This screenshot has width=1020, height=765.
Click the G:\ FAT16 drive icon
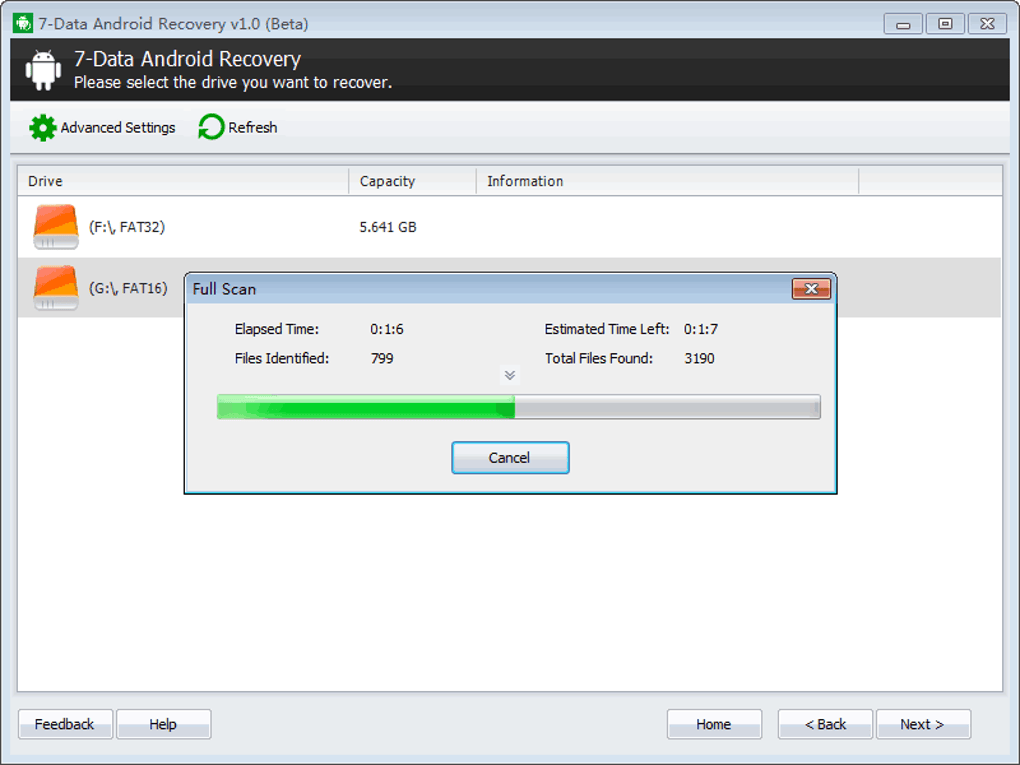[x=56, y=288]
